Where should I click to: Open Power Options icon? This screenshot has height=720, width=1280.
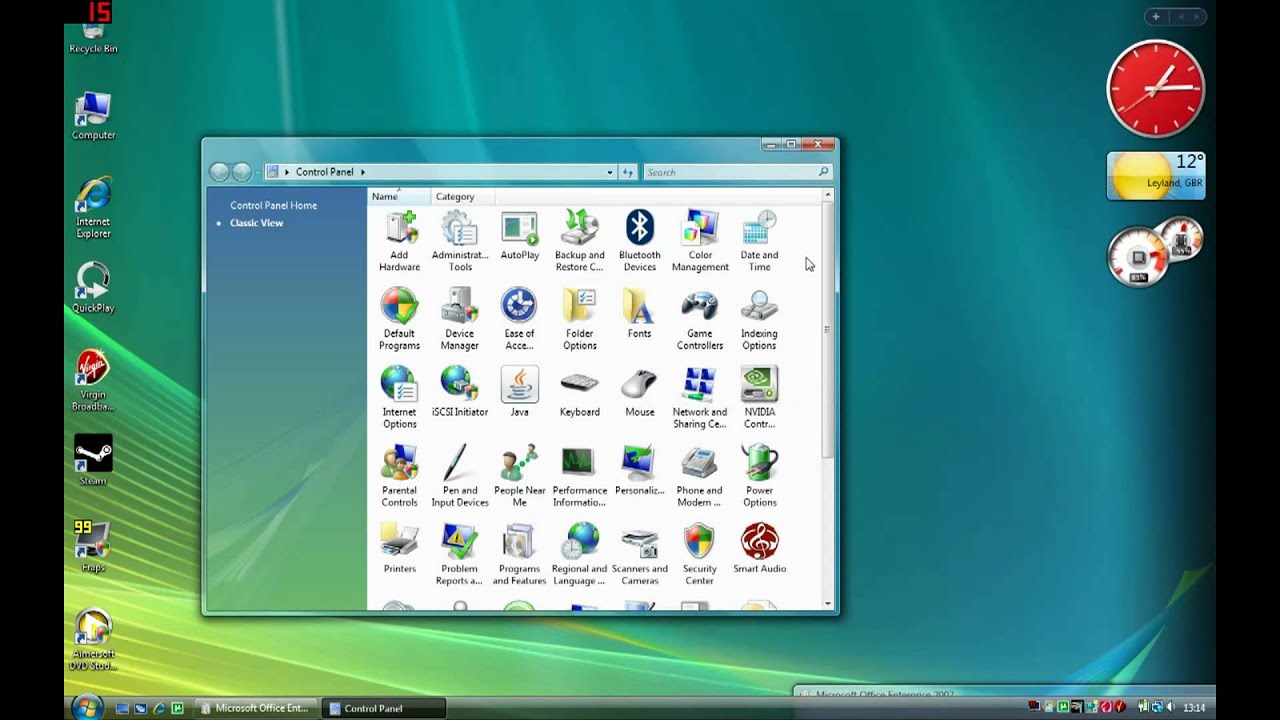(759, 465)
